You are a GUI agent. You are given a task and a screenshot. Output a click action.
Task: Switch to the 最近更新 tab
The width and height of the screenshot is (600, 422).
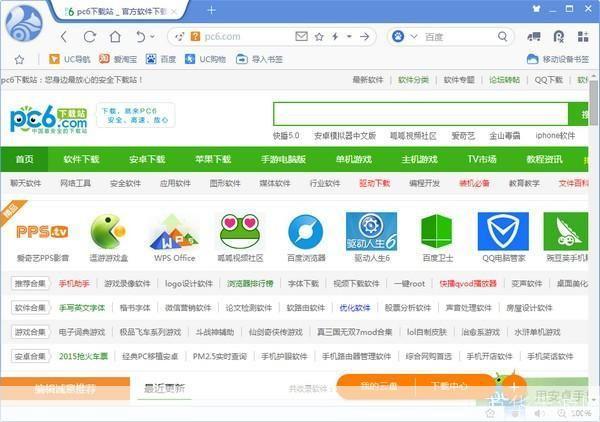pos(165,388)
